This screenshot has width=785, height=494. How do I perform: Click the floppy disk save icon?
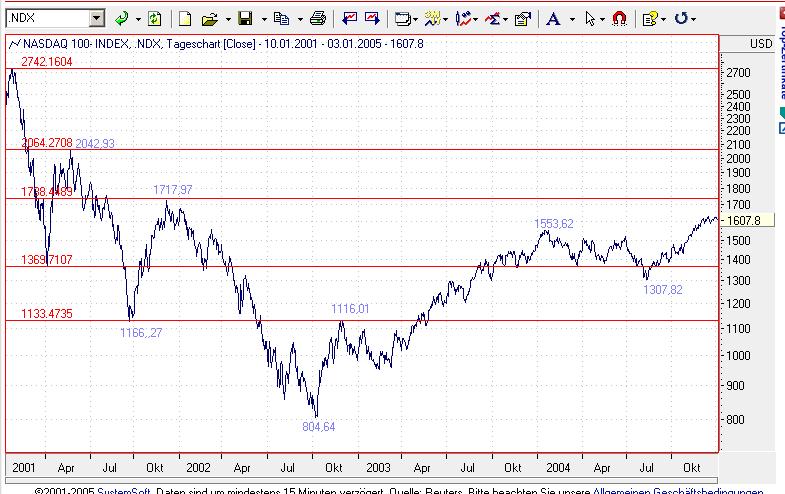click(x=245, y=19)
